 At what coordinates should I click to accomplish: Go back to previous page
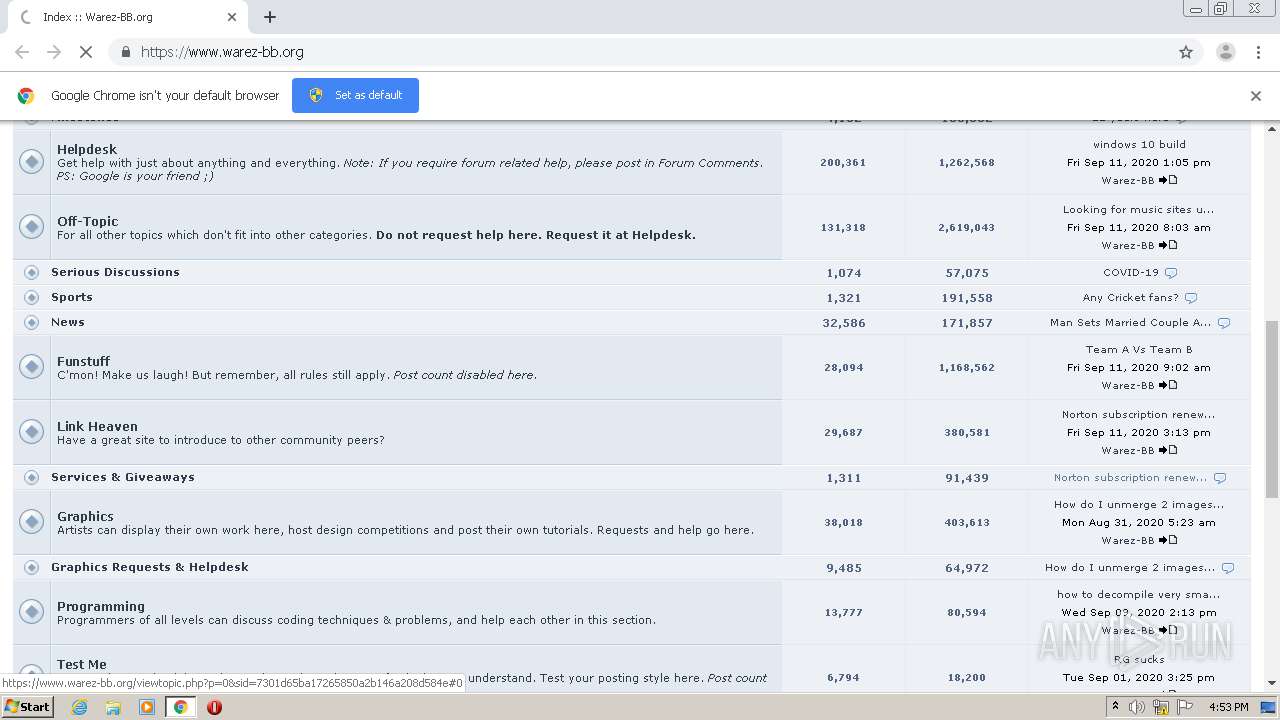pos(22,52)
